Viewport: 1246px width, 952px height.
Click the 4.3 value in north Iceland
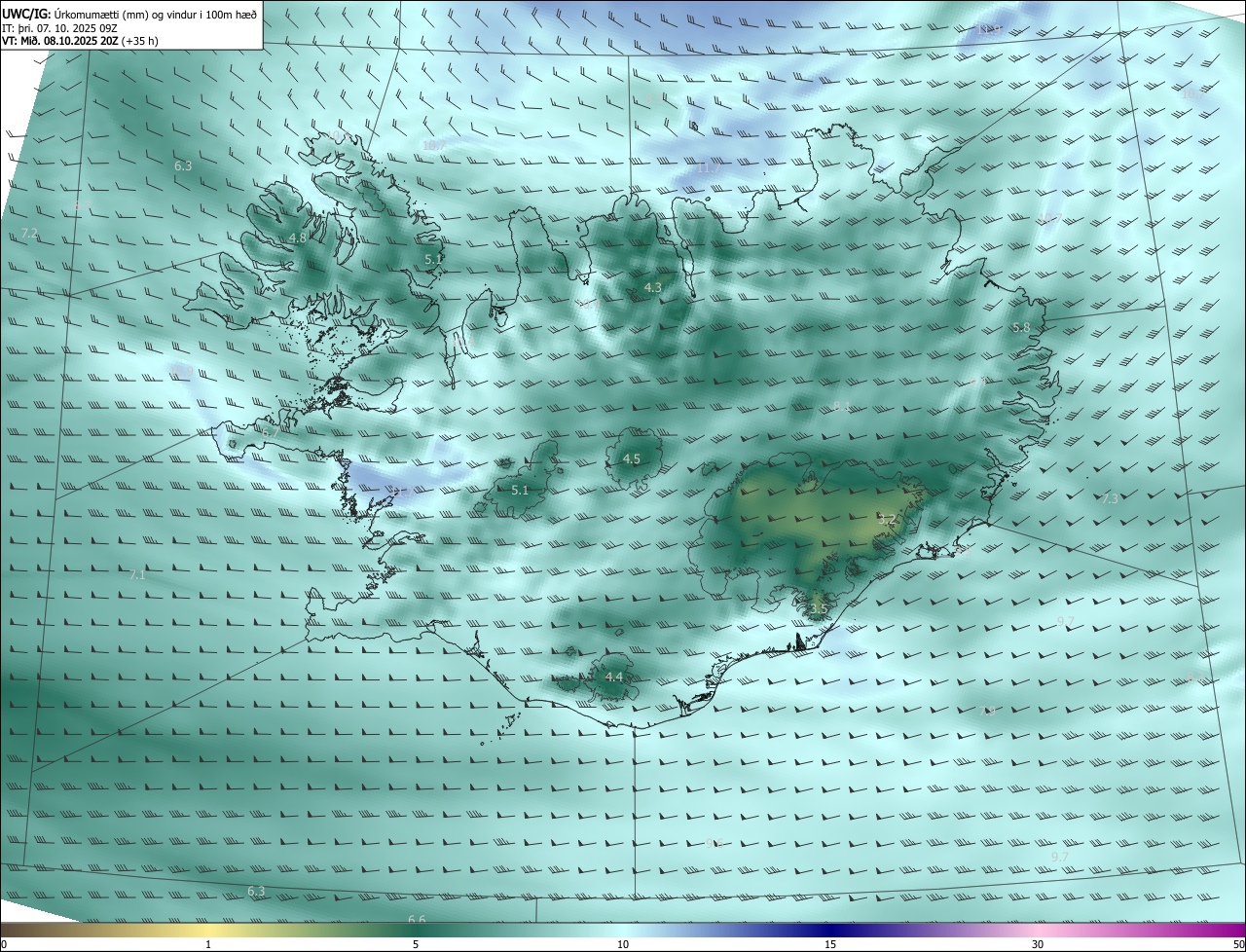coord(653,287)
